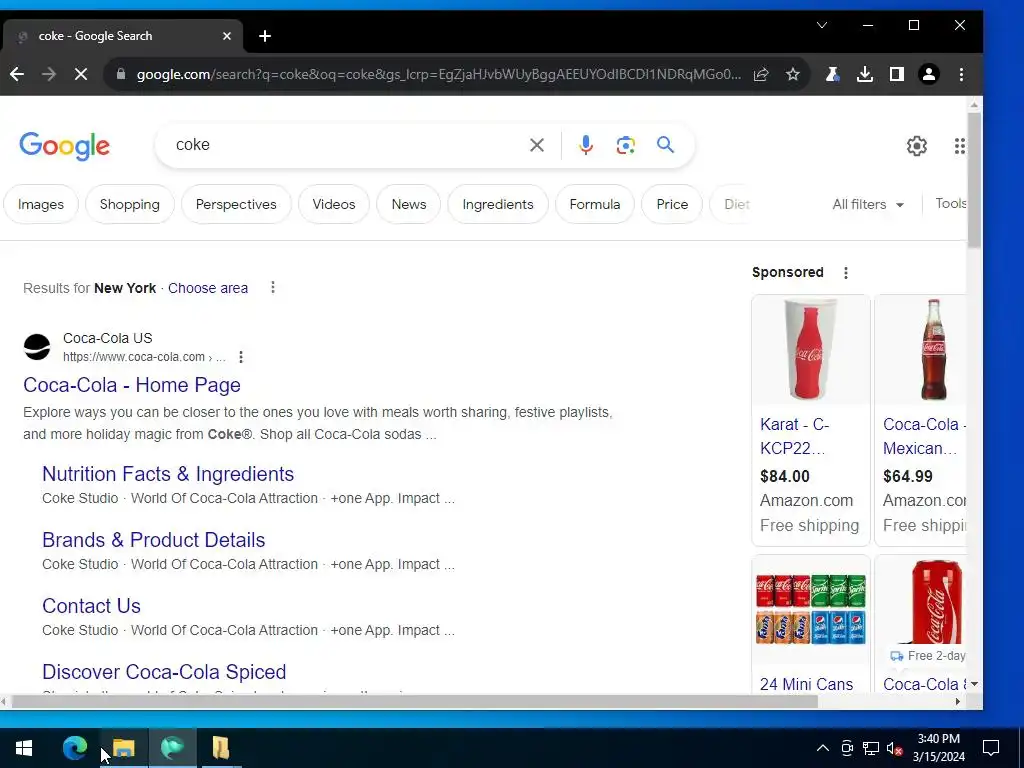Image resolution: width=1024 pixels, height=768 pixels.
Task: Show hidden system tray icons
Action: pyautogui.click(x=823, y=748)
